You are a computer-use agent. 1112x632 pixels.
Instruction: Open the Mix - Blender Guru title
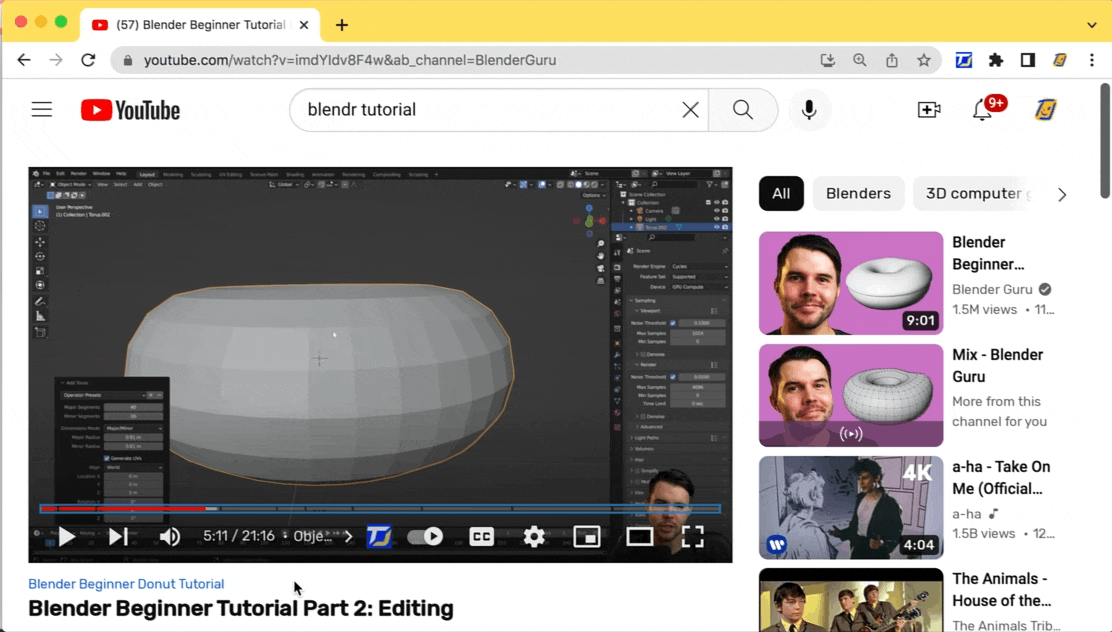pyautogui.click(x=997, y=365)
